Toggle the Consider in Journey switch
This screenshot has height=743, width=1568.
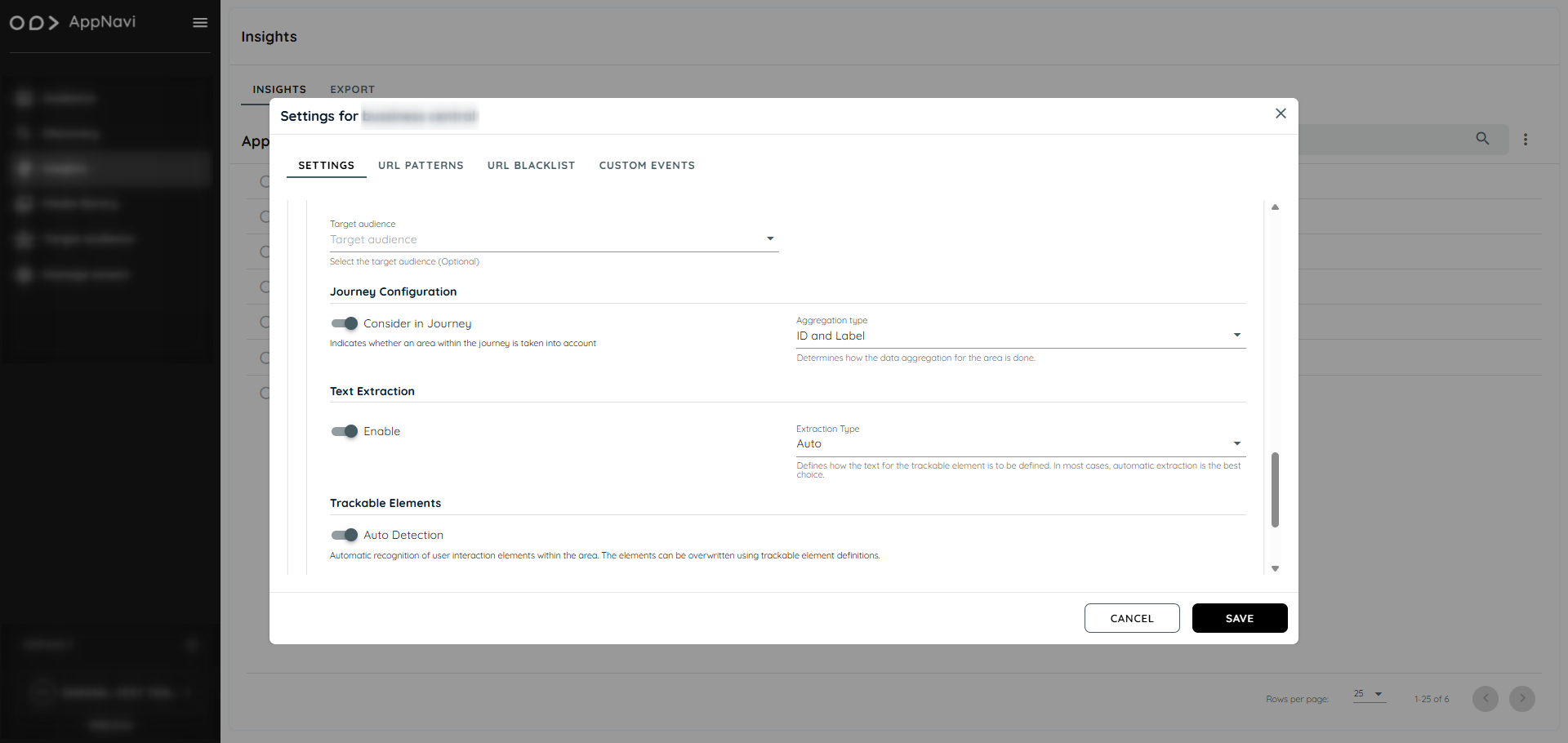tap(345, 323)
